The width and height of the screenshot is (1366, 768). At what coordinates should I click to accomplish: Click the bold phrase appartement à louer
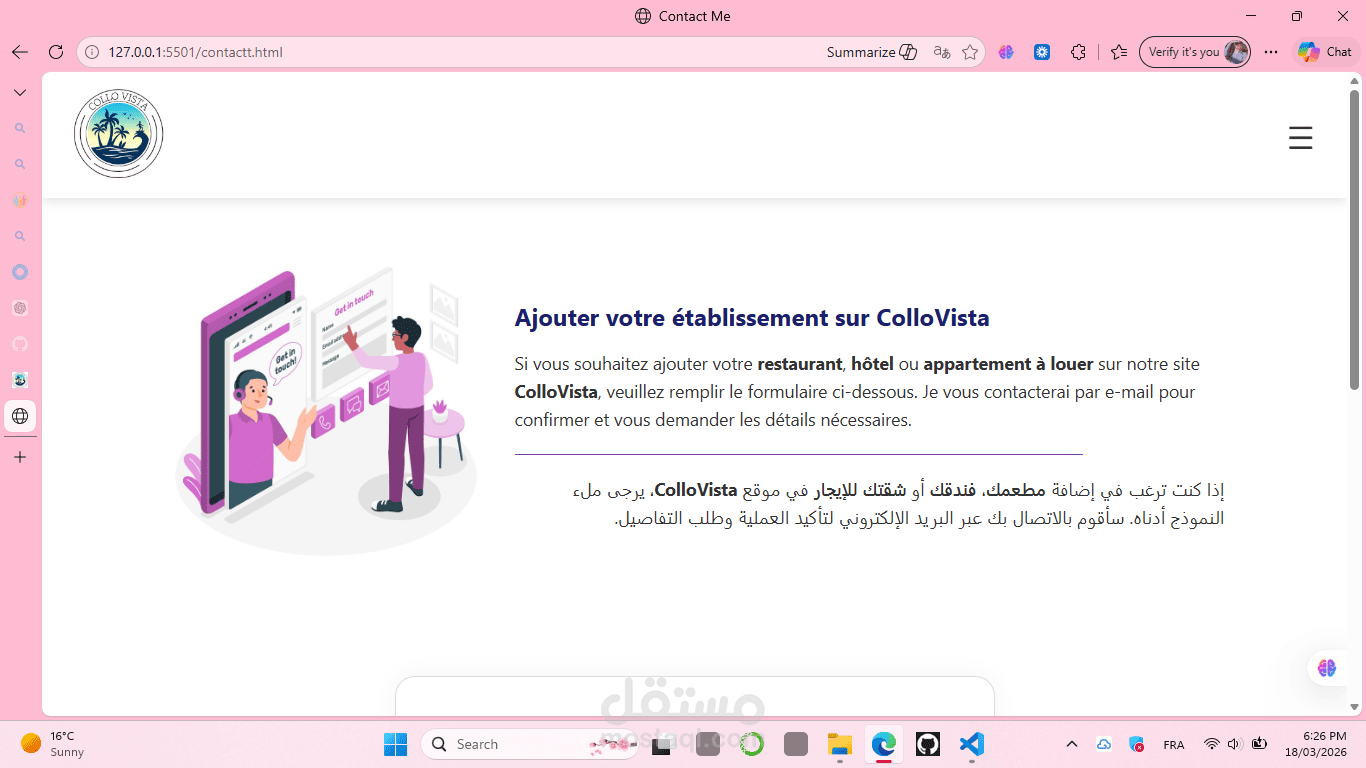(x=1008, y=364)
